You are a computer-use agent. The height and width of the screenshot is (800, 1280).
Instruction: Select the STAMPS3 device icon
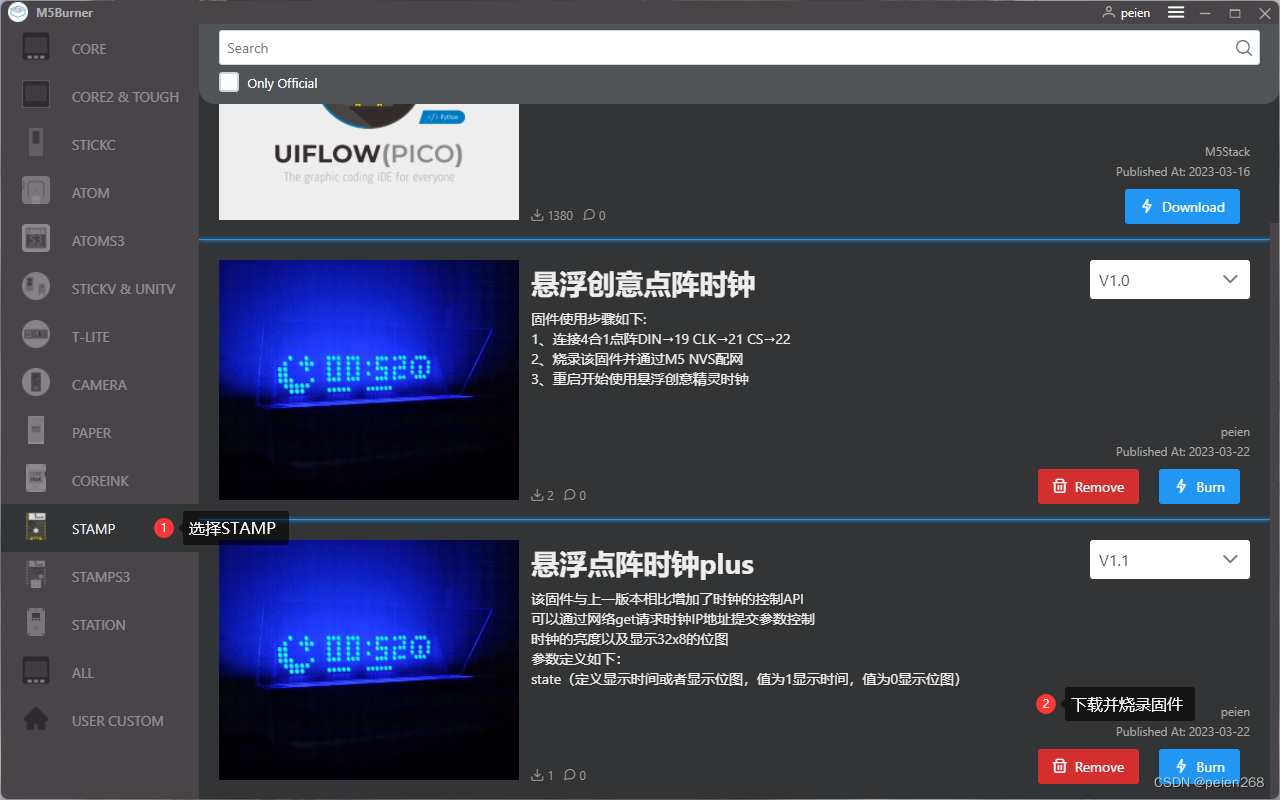coord(37,576)
